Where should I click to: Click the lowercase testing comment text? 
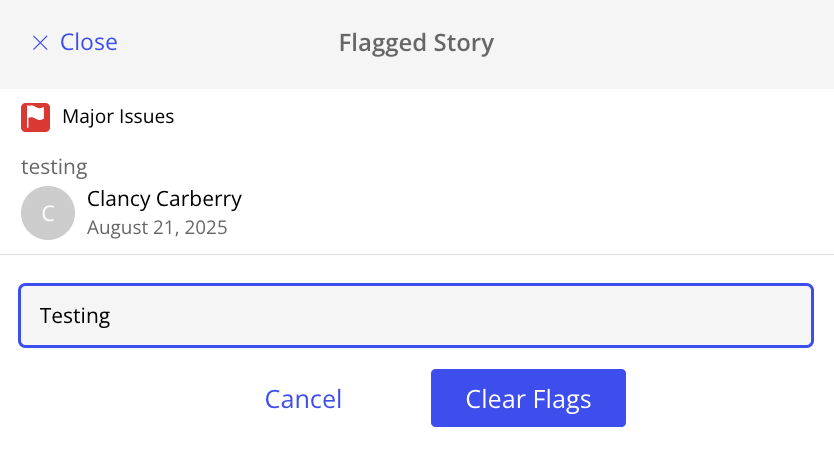tap(54, 167)
